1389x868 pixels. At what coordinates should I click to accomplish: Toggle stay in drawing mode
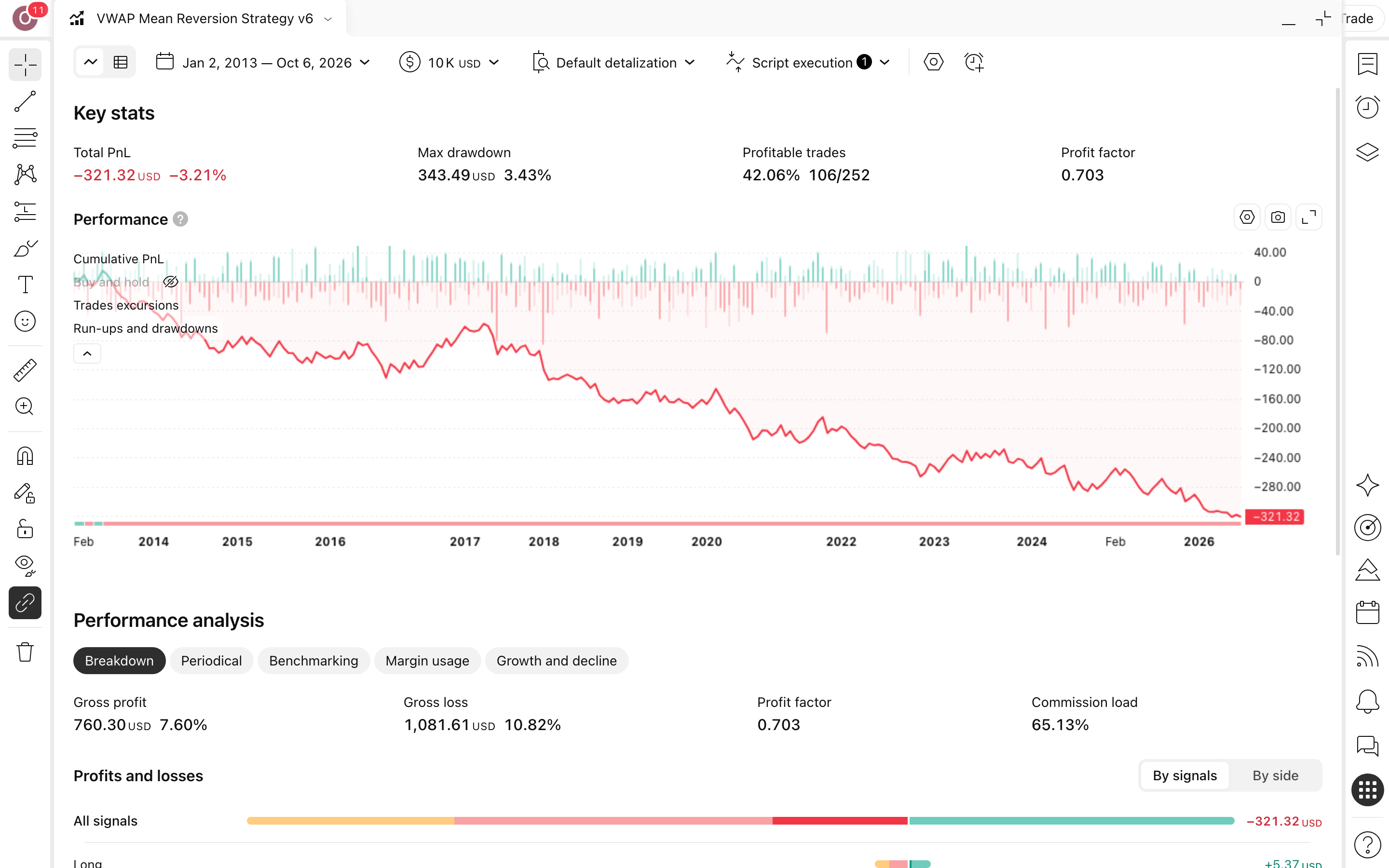(x=25, y=493)
